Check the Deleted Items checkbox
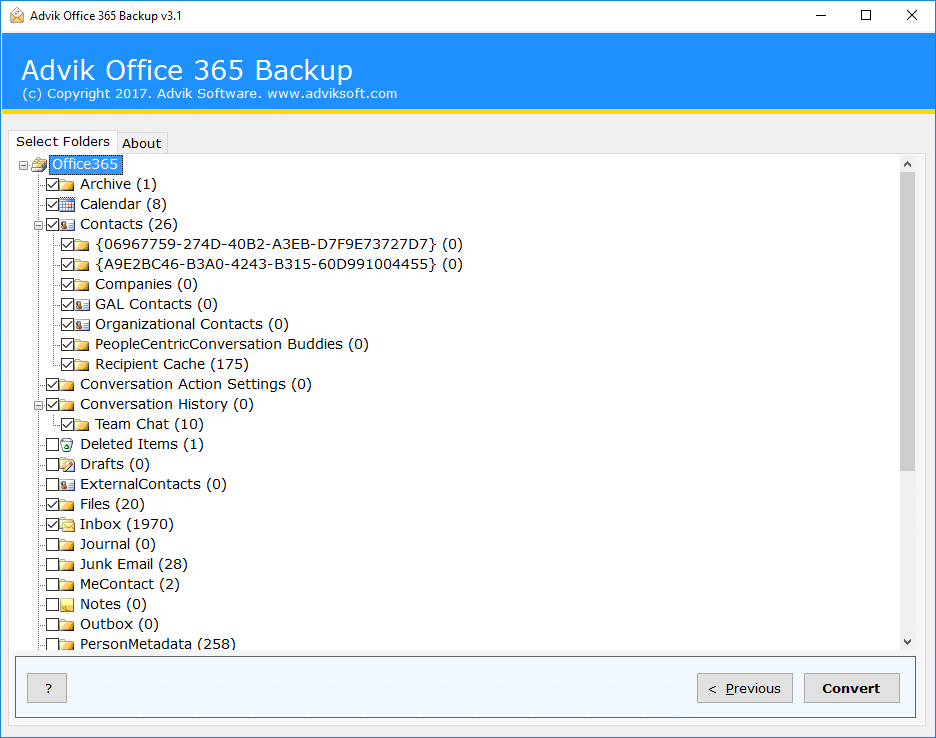Image resolution: width=936 pixels, height=738 pixels. click(x=53, y=445)
